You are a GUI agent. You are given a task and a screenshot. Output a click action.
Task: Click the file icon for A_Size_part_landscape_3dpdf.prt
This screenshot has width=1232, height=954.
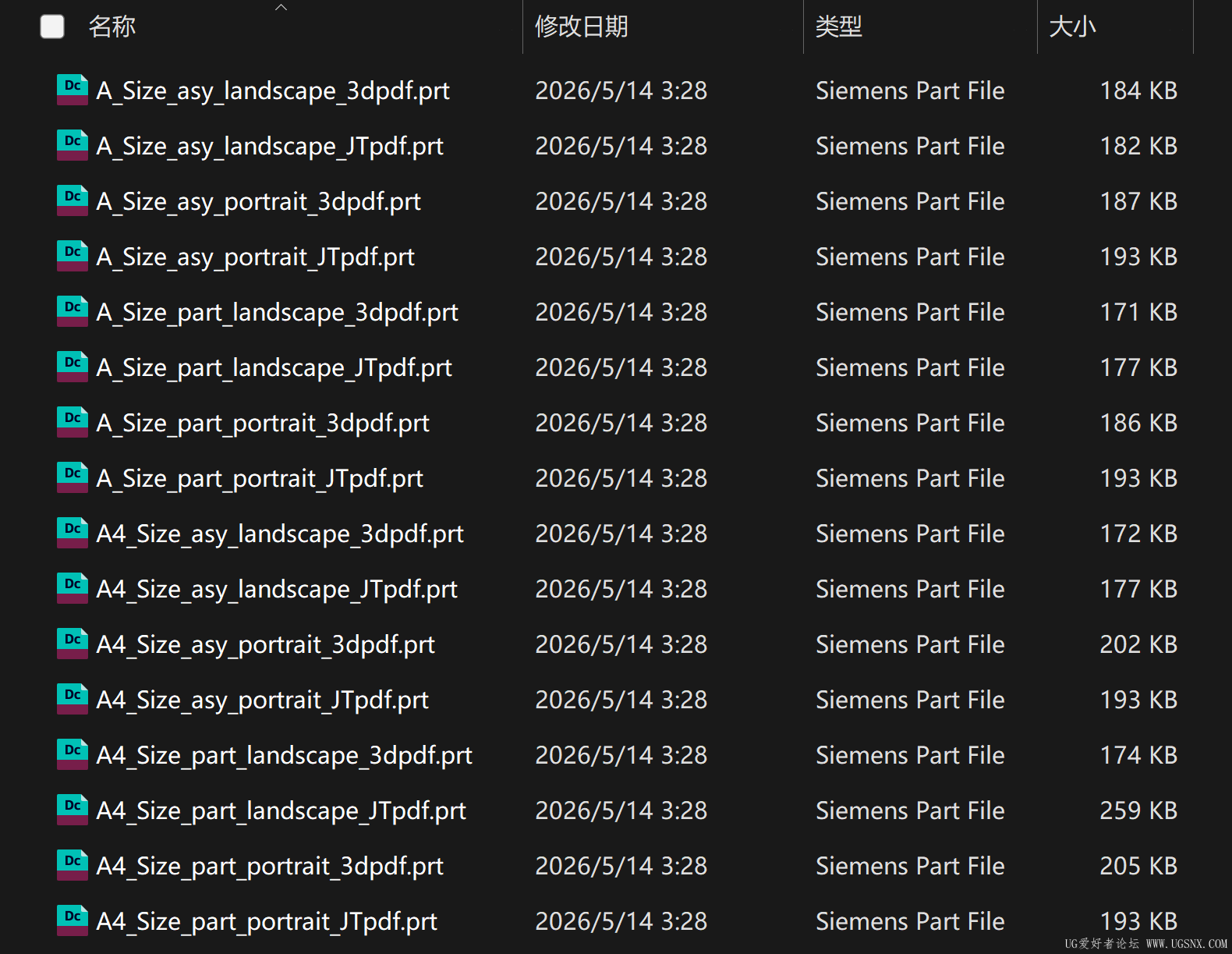[x=73, y=311]
